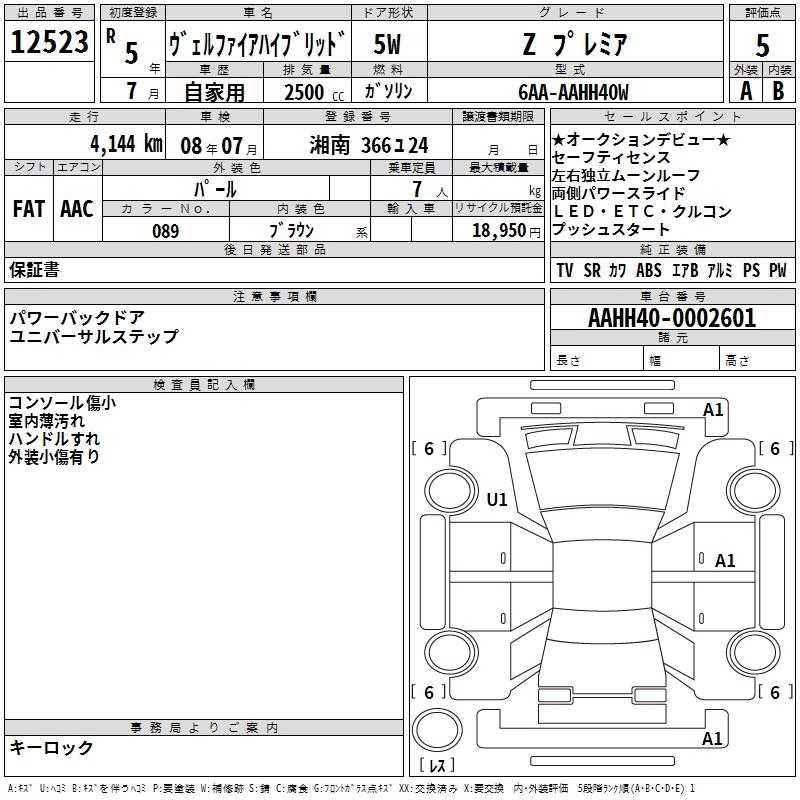Select grade text Z プレミア
The height and width of the screenshot is (800, 800).
575,44
